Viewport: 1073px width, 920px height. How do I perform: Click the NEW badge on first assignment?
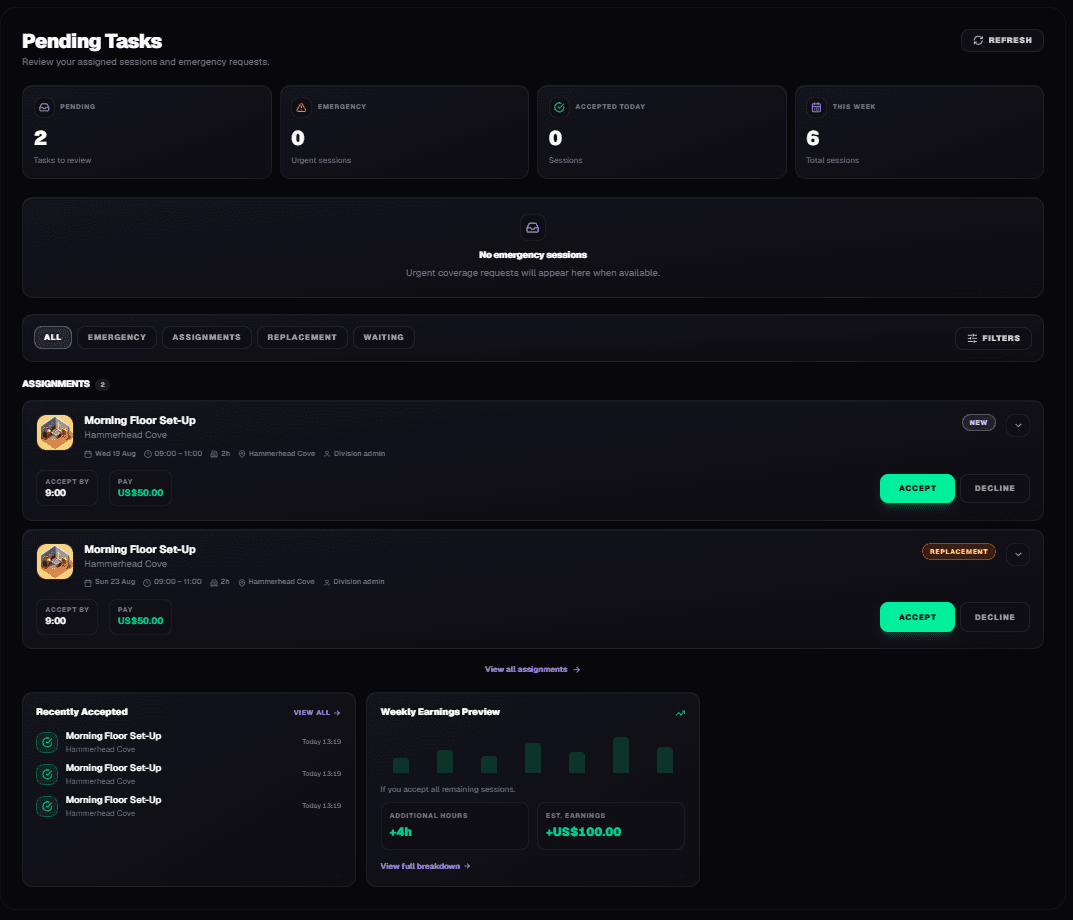[x=979, y=422]
